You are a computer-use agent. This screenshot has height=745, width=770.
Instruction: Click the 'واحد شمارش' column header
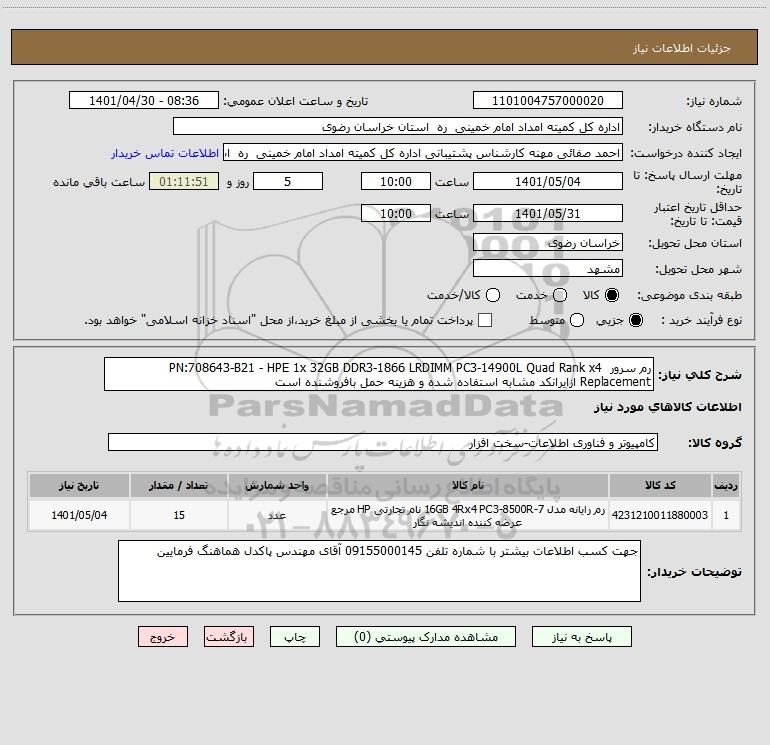coord(277,485)
